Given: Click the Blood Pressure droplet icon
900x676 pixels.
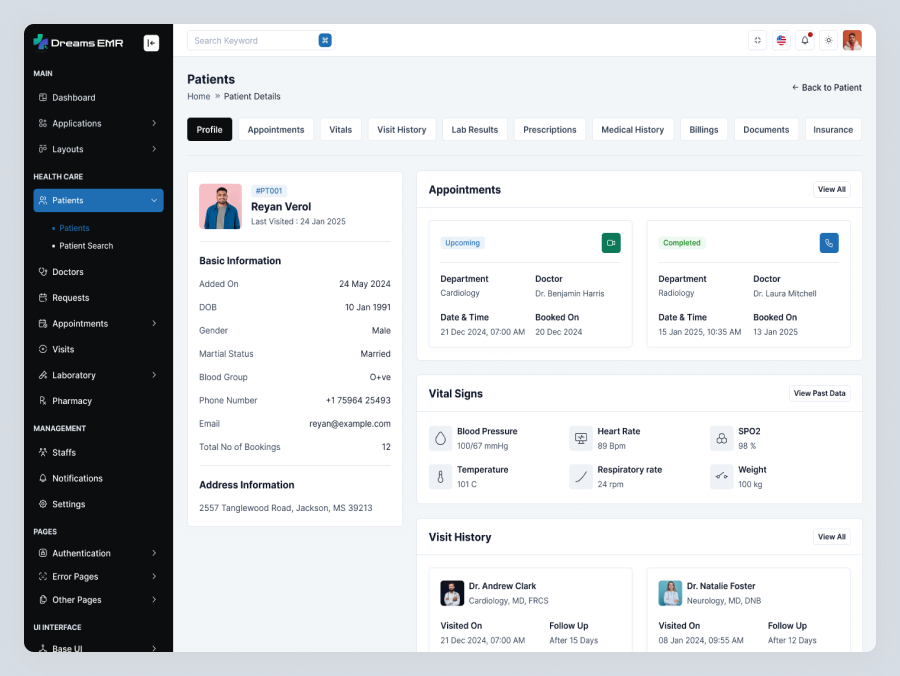Looking at the screenshot, I should pos(440,437).
